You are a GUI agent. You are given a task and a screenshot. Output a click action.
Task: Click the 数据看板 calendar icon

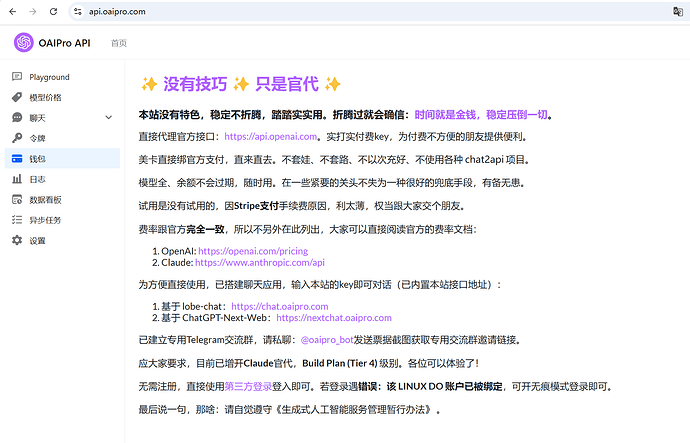click(17, 200)
